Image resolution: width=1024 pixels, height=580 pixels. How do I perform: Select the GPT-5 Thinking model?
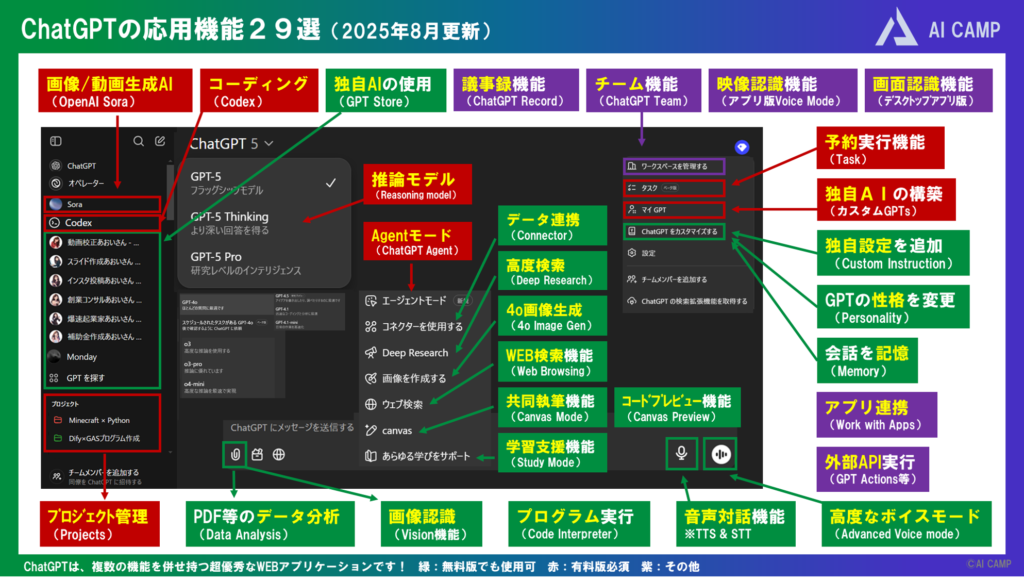pyautogui.click(x=232, y=217)
